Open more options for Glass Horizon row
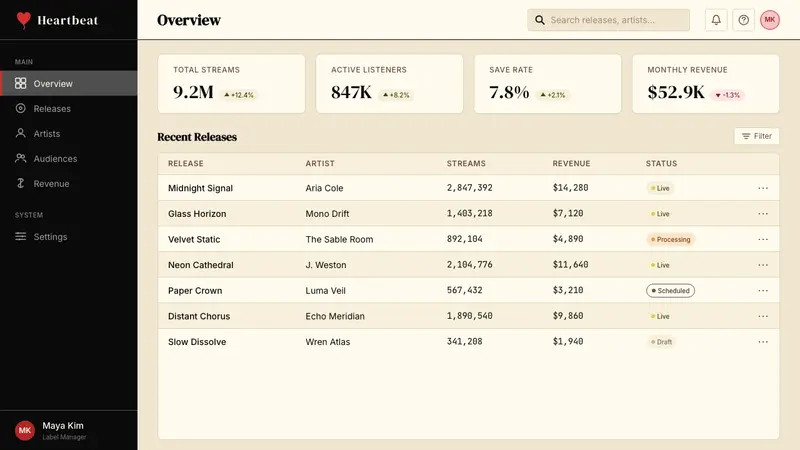Image resolution: width=800 pixels, height=450 pixels. 763,213
